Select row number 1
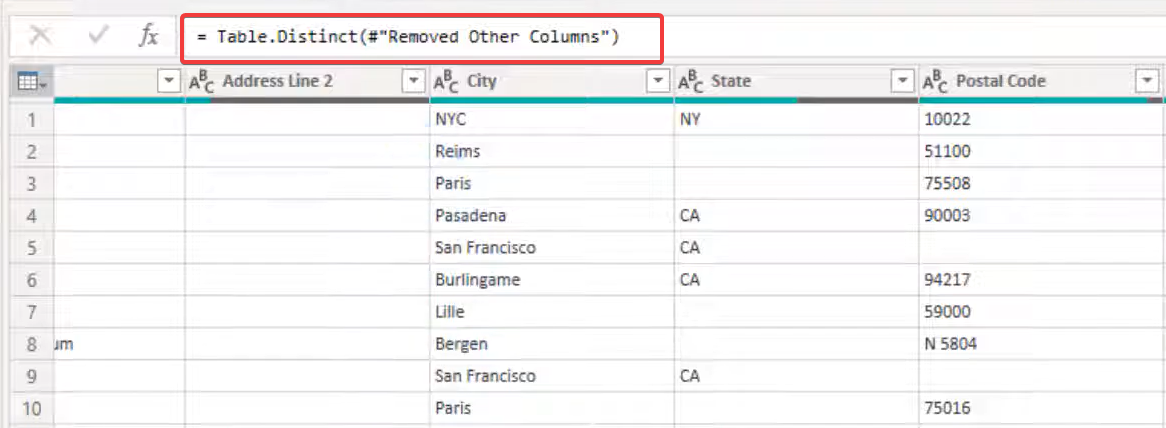 pos(31,120)
